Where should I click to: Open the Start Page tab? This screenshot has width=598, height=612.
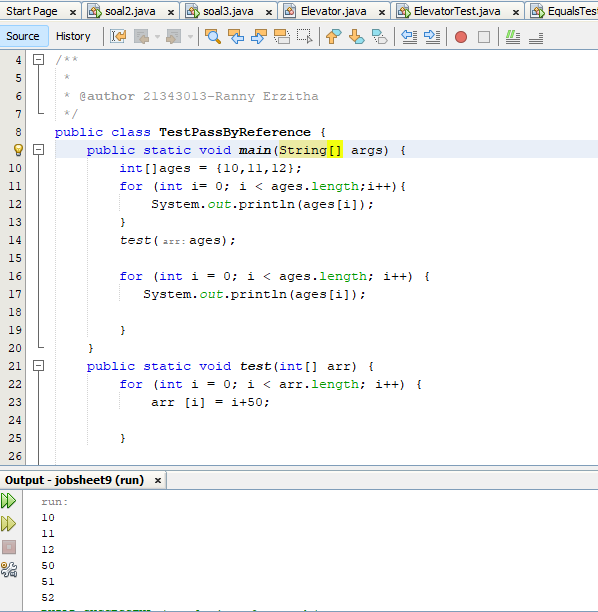(x=32, y=11)
